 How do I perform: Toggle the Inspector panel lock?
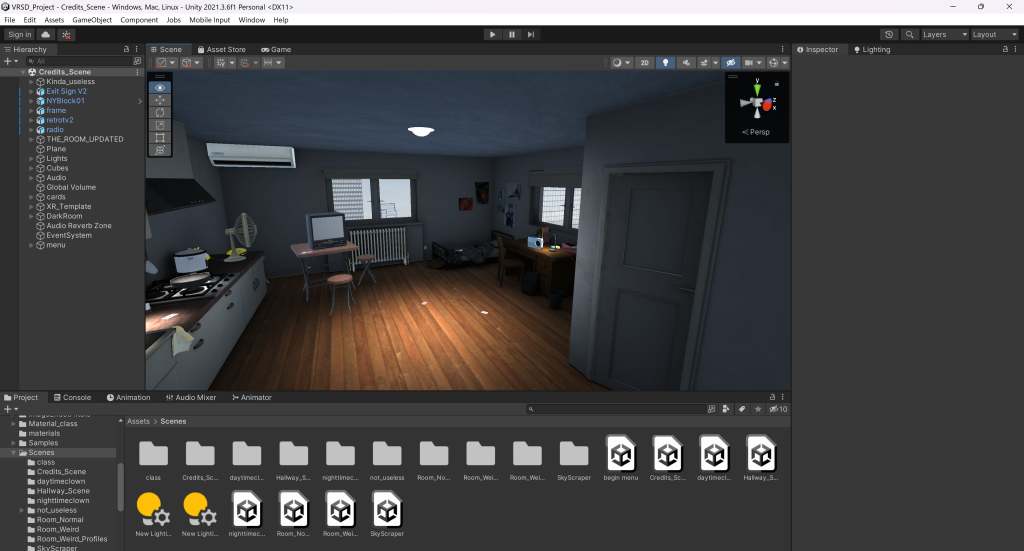tap(1005, 49)
